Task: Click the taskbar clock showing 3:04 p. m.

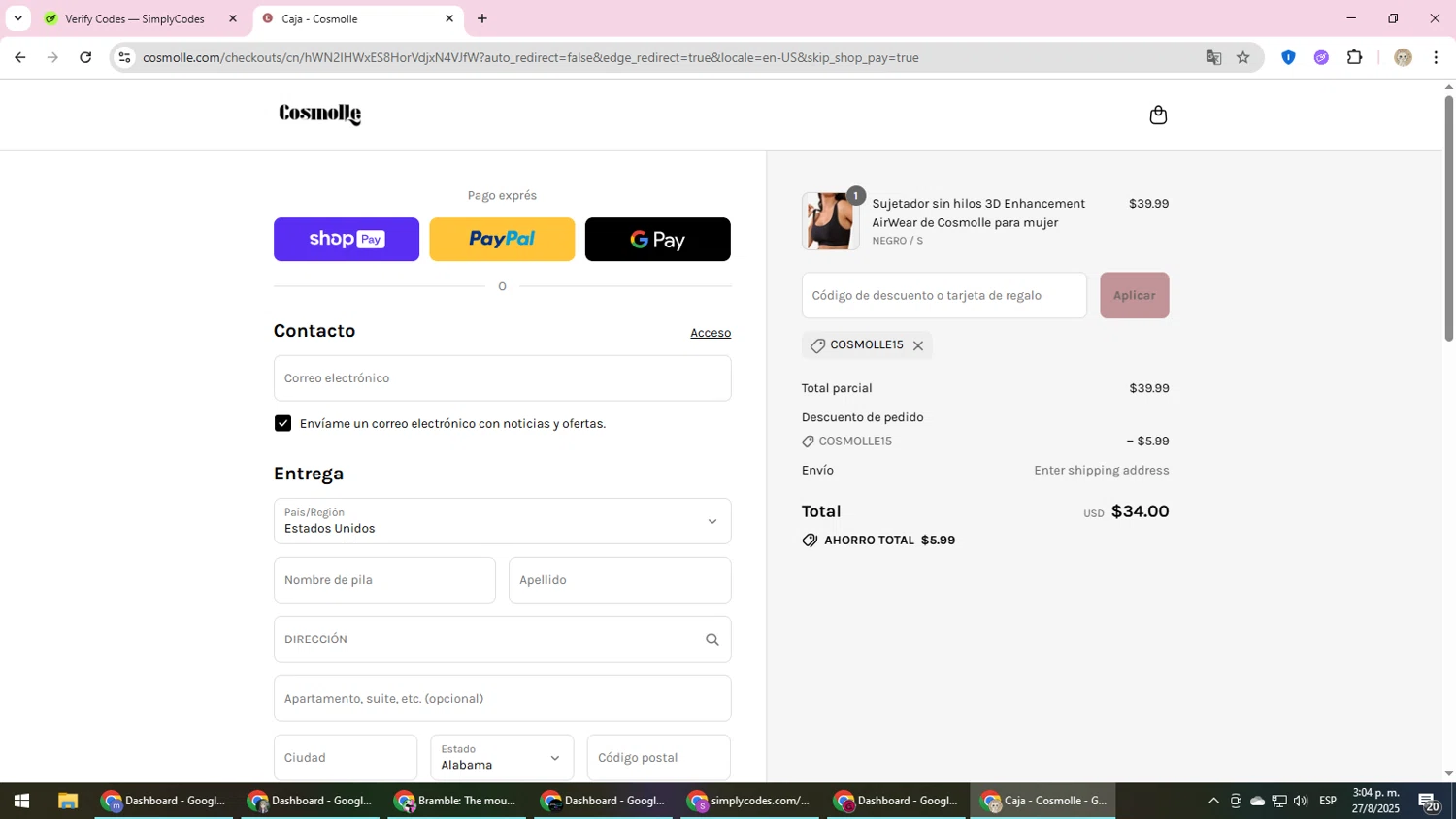Action: (x=1375, y=801)
